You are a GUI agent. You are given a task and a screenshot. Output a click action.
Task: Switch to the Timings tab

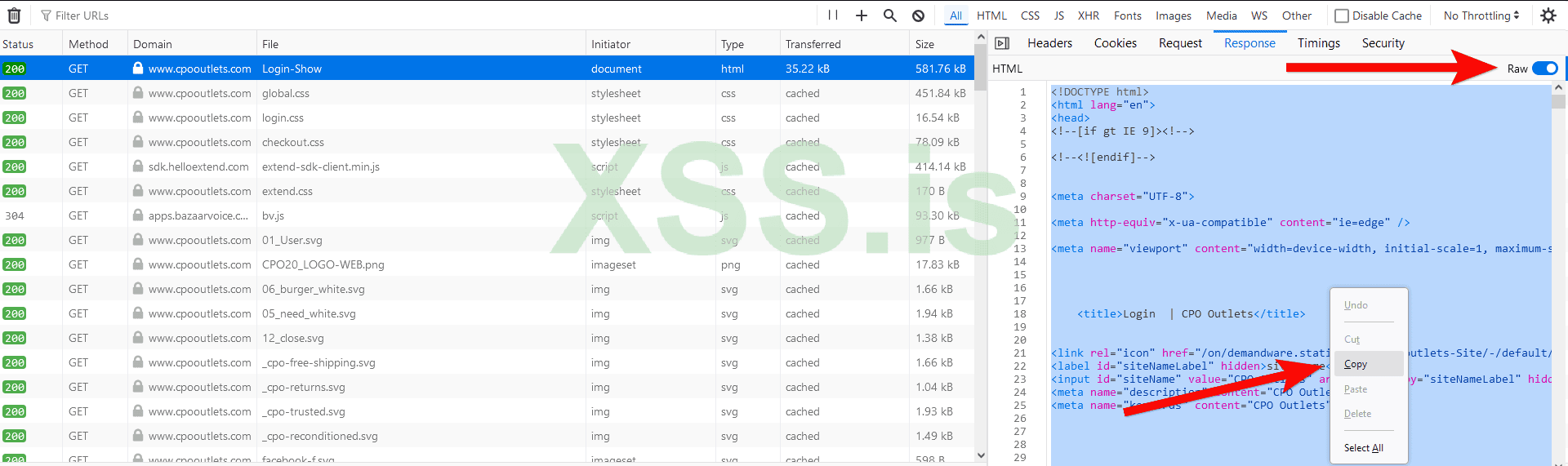[1318, 43]
